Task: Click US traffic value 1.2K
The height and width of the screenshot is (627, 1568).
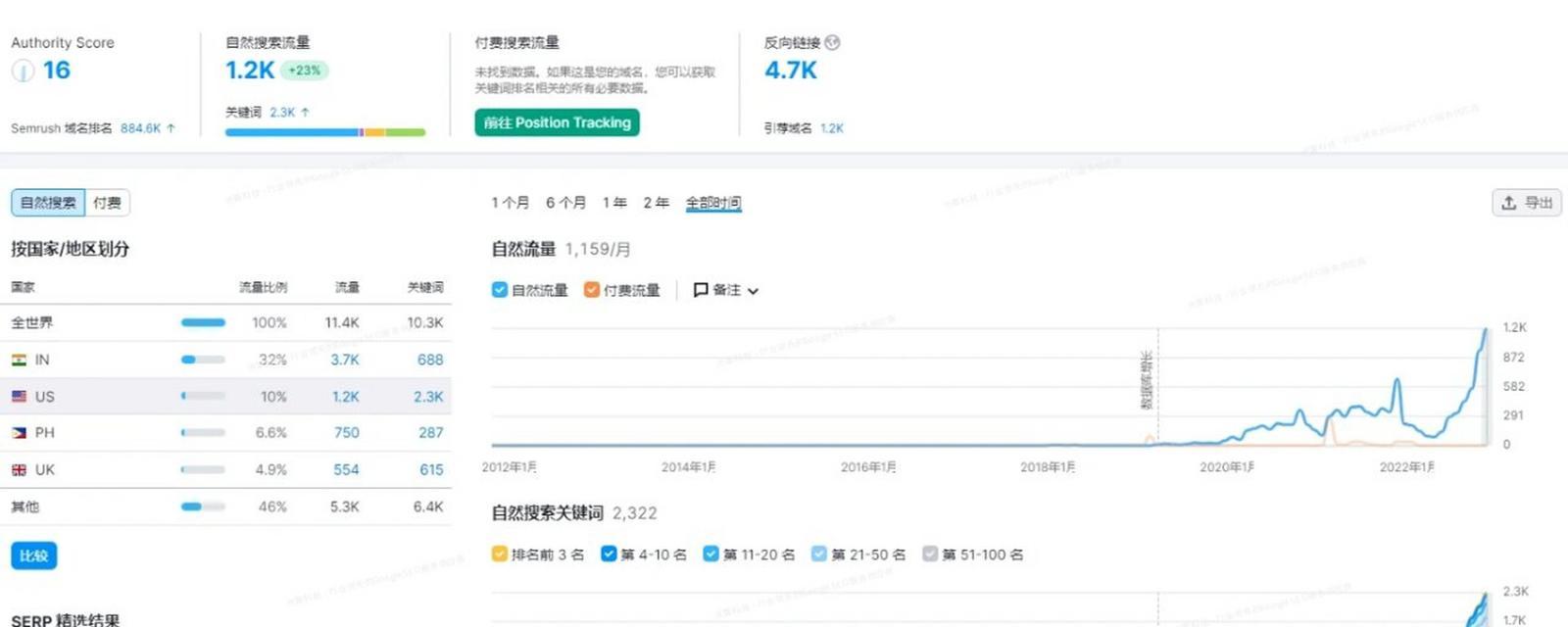Action: tap(346, 397)
